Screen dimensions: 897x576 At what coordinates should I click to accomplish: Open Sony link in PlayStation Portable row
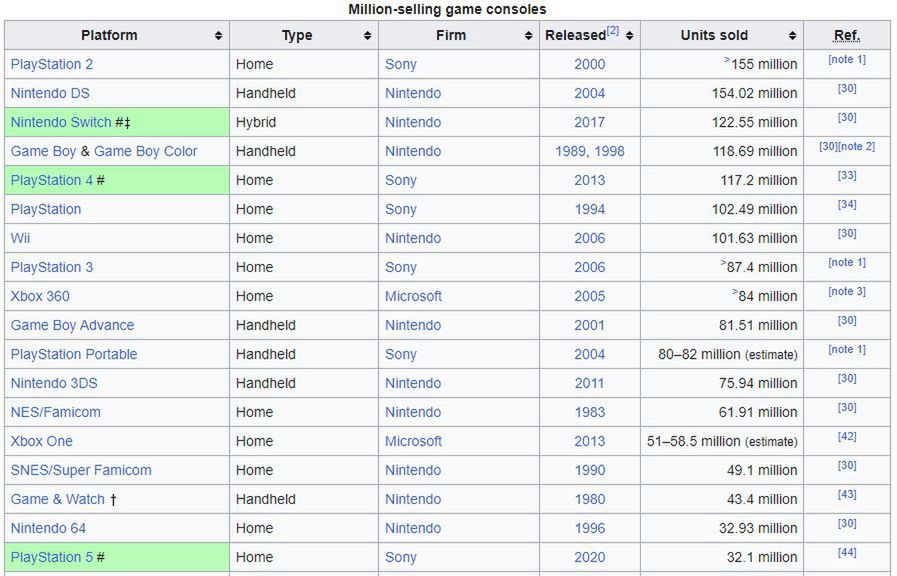400,355
